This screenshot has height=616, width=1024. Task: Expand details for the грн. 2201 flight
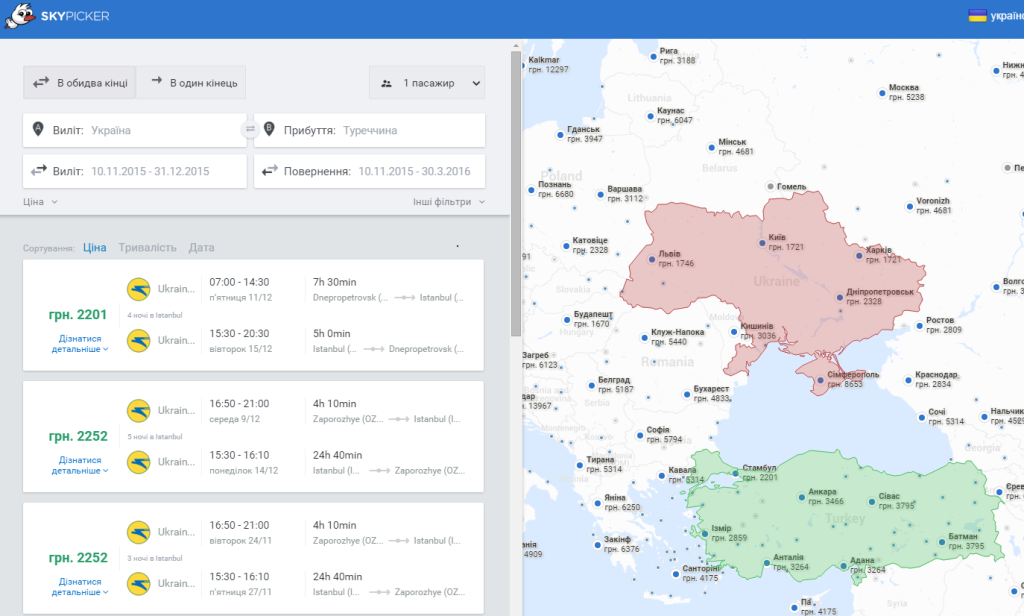pyautogui.click(x=80, y=344)
